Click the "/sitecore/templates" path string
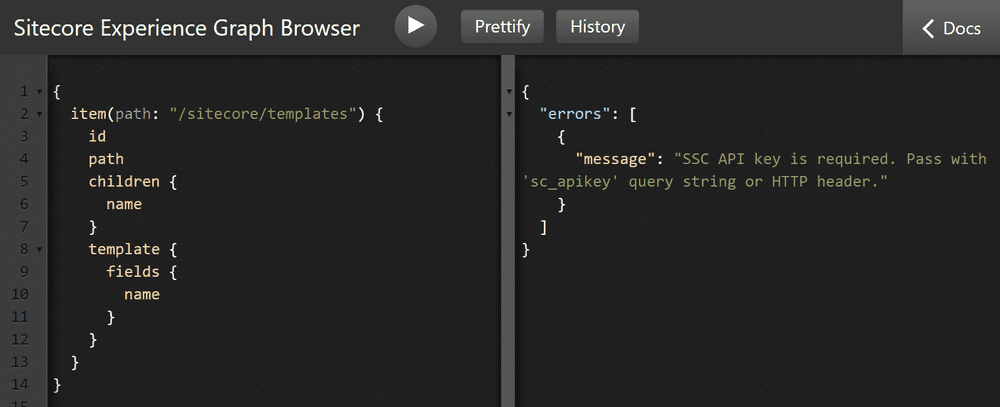This screenshot has height=407, width=1000. pyautogui.click(x=263, y=114)
